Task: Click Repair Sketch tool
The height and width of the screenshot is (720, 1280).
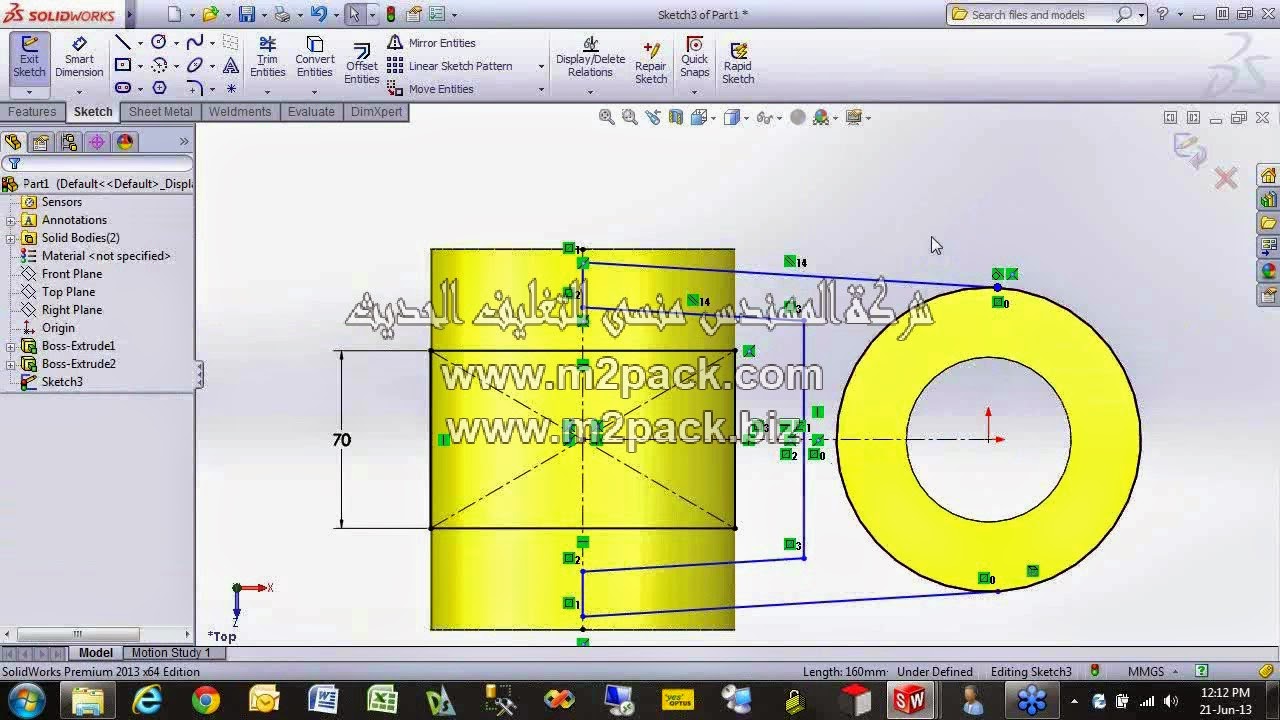Action: [x=651, y=62]
